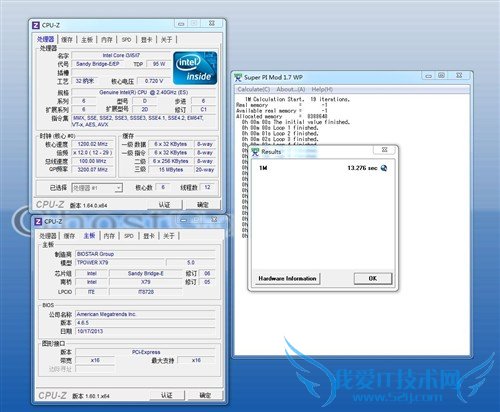
Task: Click the LPCIO field IT8728
Action: coord(146,292)
